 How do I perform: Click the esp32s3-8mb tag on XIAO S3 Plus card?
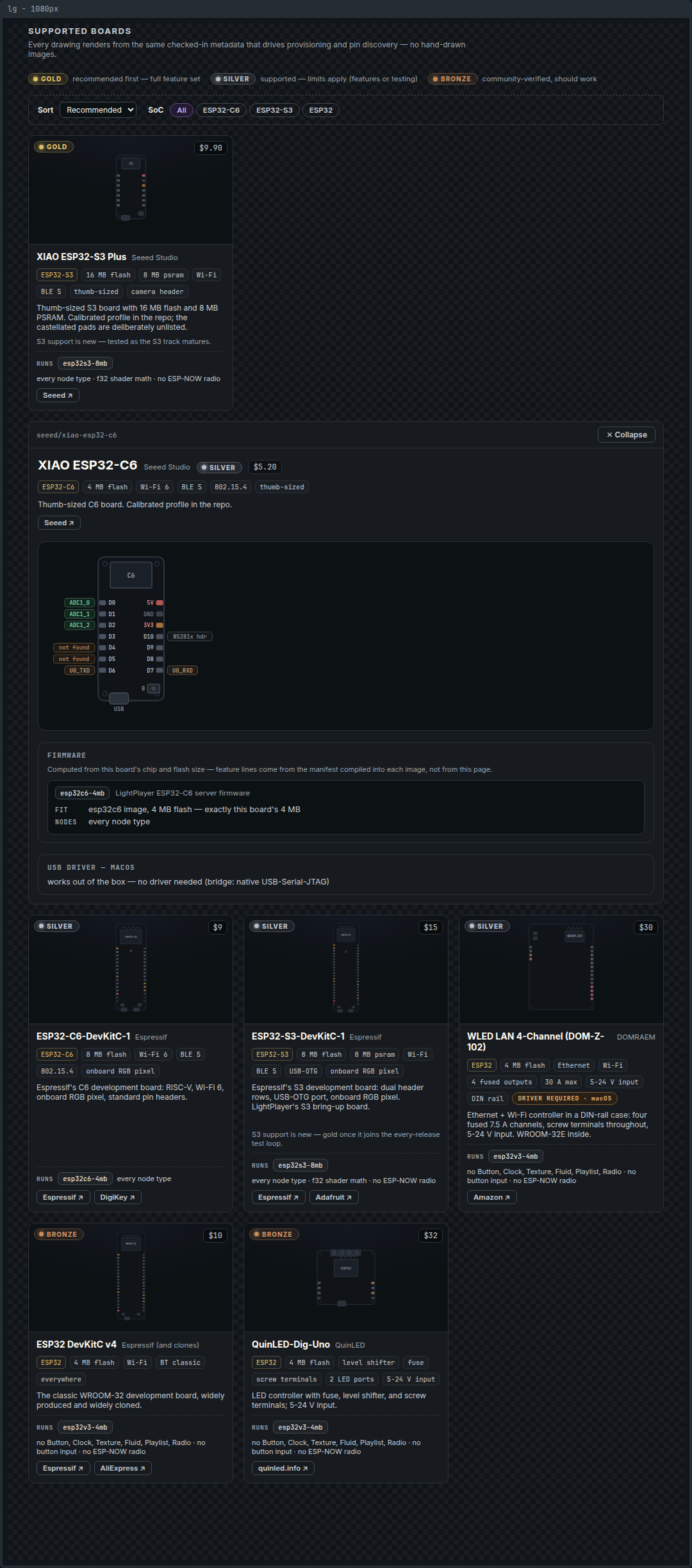pos(85,363)
